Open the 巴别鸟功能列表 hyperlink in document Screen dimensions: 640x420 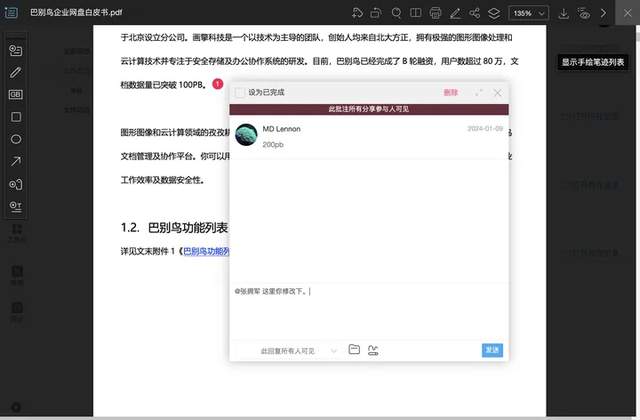(x=206, y=251)
